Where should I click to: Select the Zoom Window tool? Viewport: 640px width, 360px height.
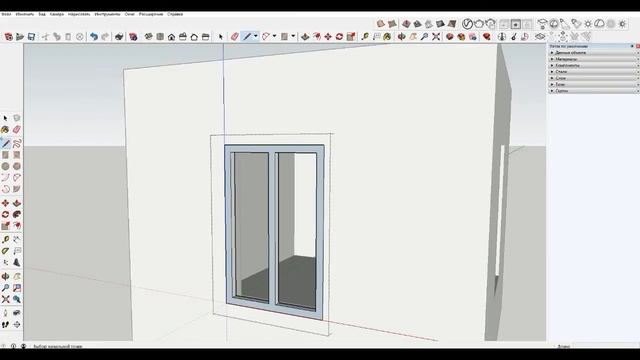pyautogui.click(x=17, y=288)
